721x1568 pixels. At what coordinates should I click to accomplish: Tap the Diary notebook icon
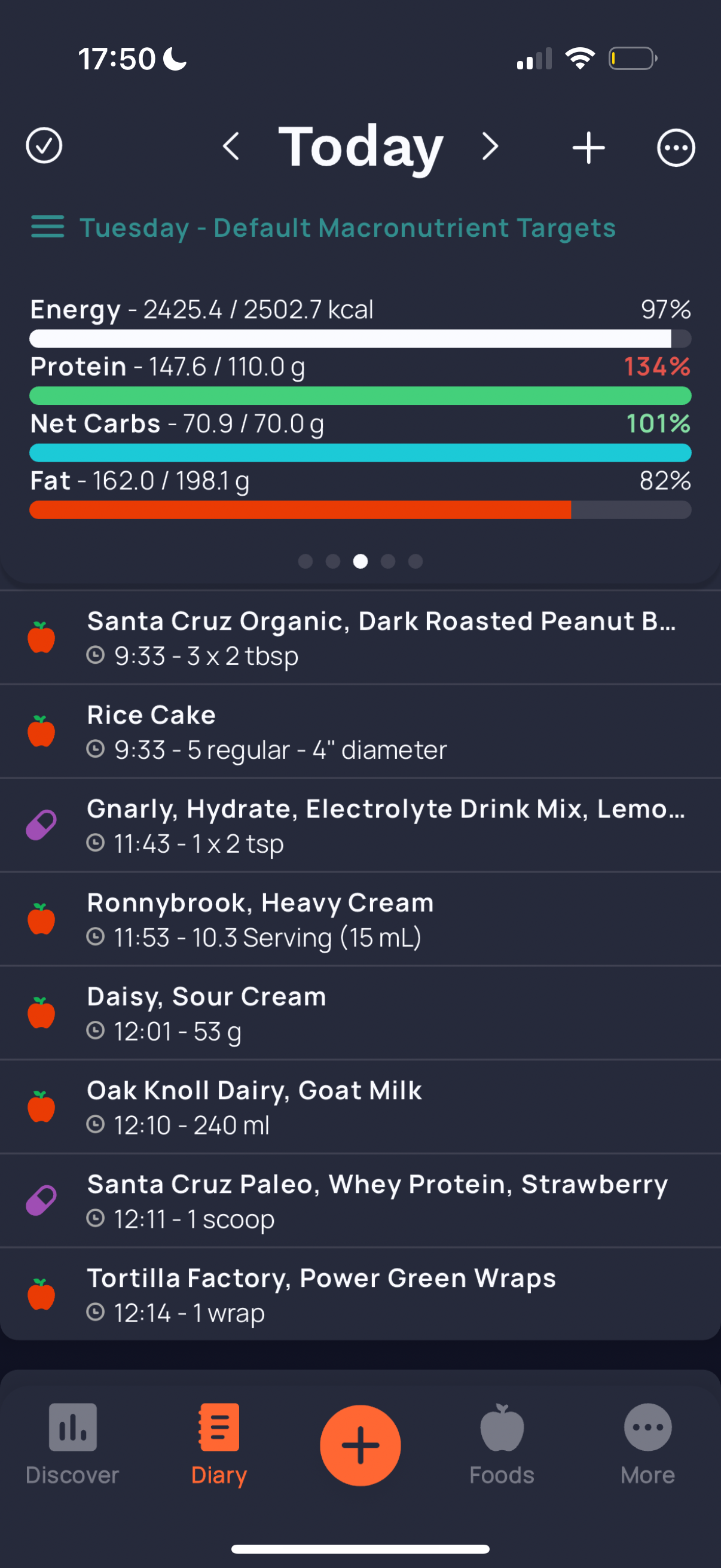click(219, 1427)
